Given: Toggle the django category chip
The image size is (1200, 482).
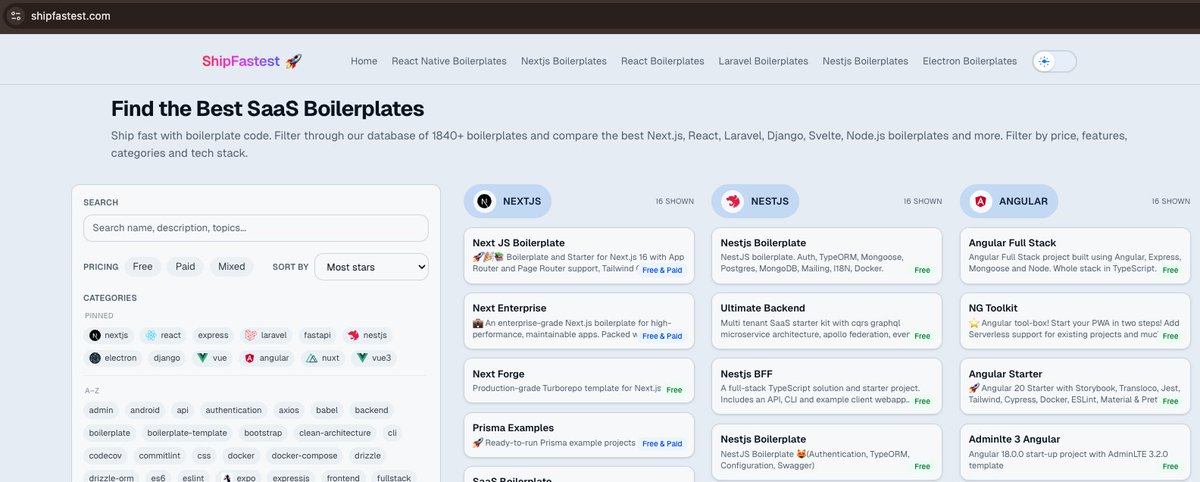Looking at the screenshot, I should [167, 357].
